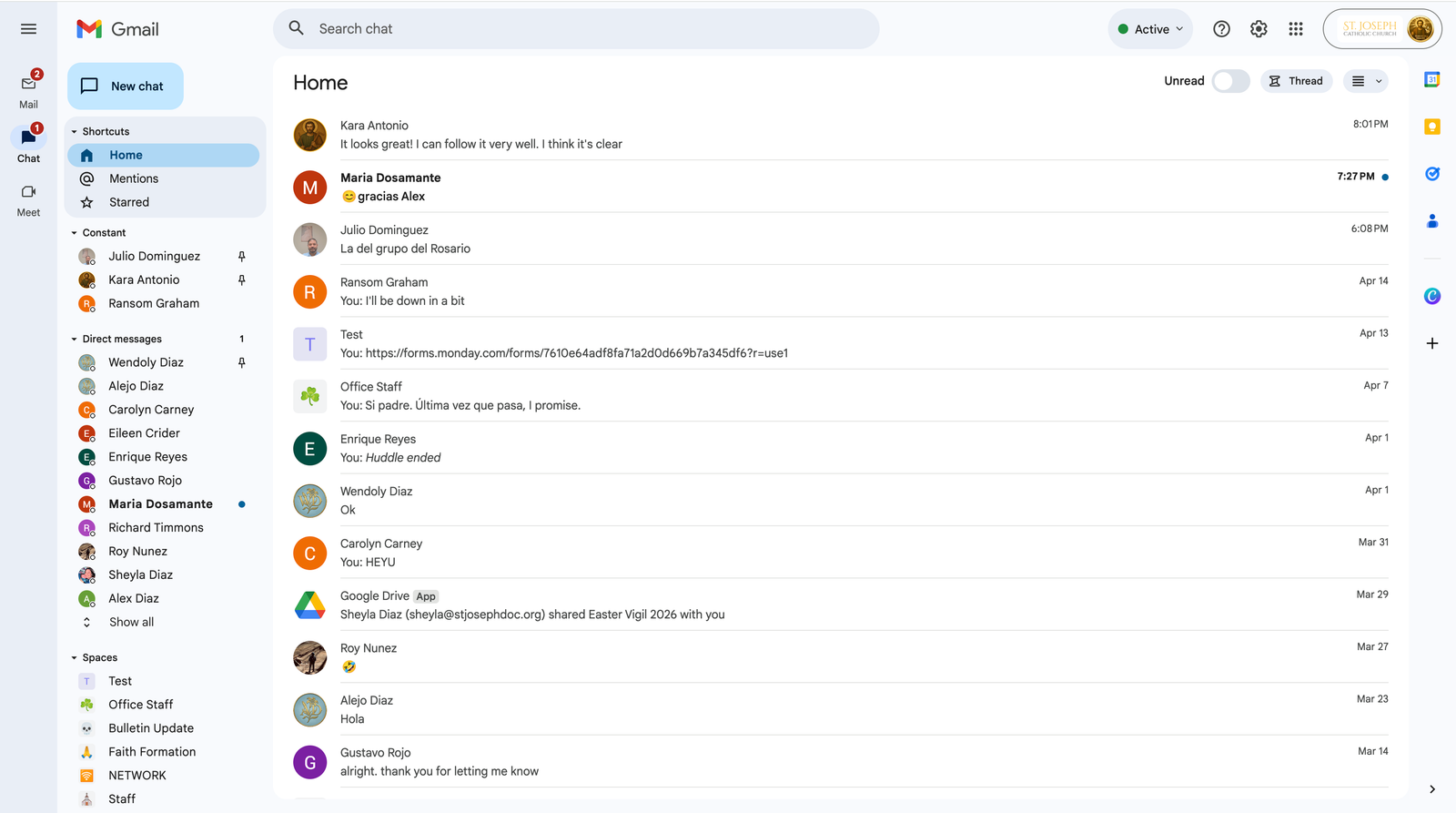Collapse the Spaces section
Screen dimensions: 1456x813
tap(75, 658)
